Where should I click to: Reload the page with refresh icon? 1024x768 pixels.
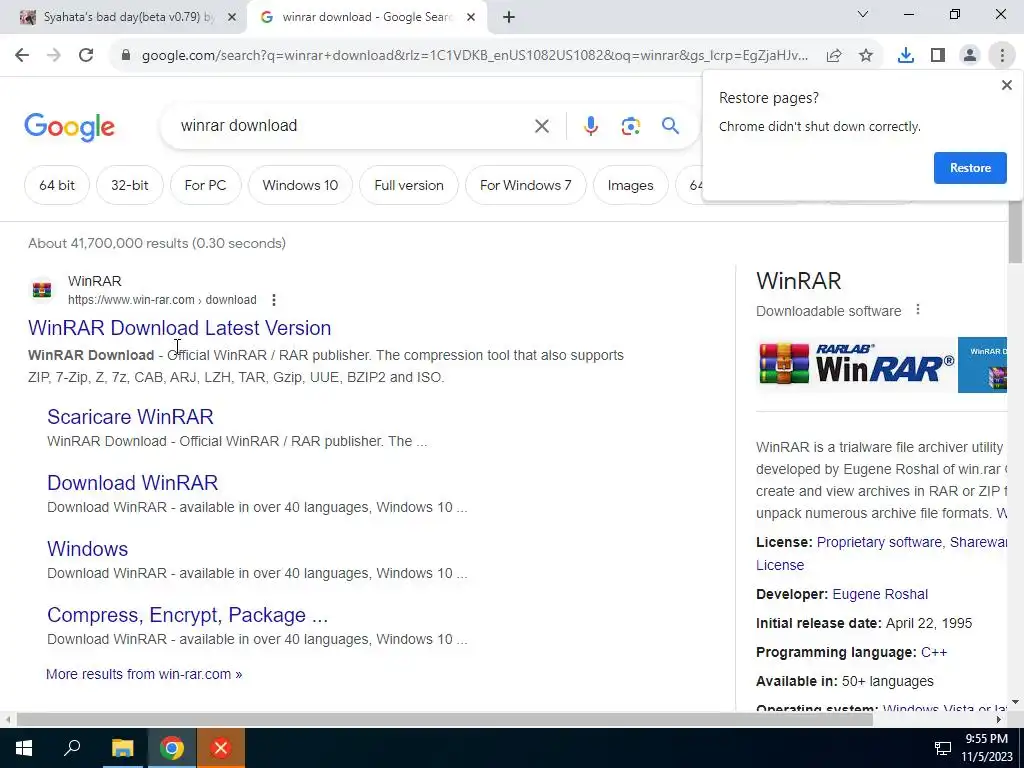point(86,56)
